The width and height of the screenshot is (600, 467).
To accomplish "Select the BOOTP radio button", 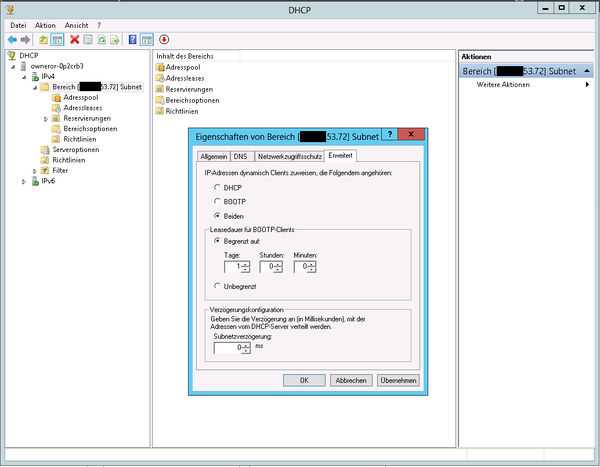I will (x=217, y=201).
